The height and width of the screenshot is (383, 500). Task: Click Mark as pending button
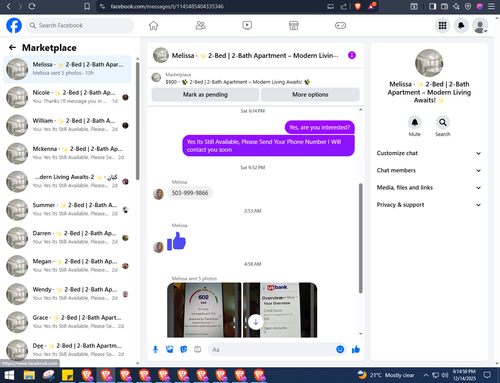(x=205, y=95)
